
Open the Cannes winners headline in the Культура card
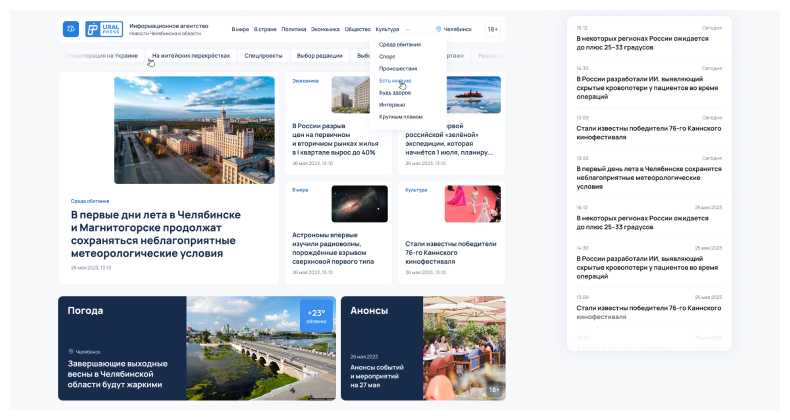pyautogui.click(x=451, y=253)
